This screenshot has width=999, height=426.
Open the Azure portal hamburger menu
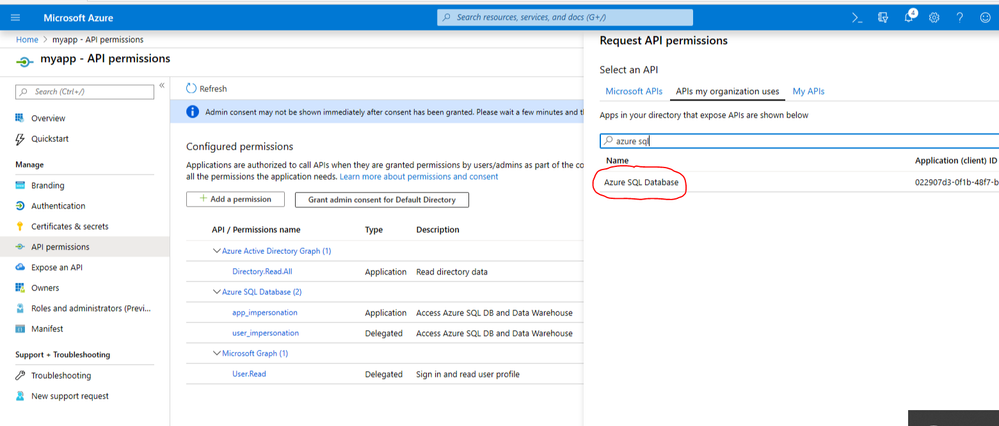click(16, 18)
